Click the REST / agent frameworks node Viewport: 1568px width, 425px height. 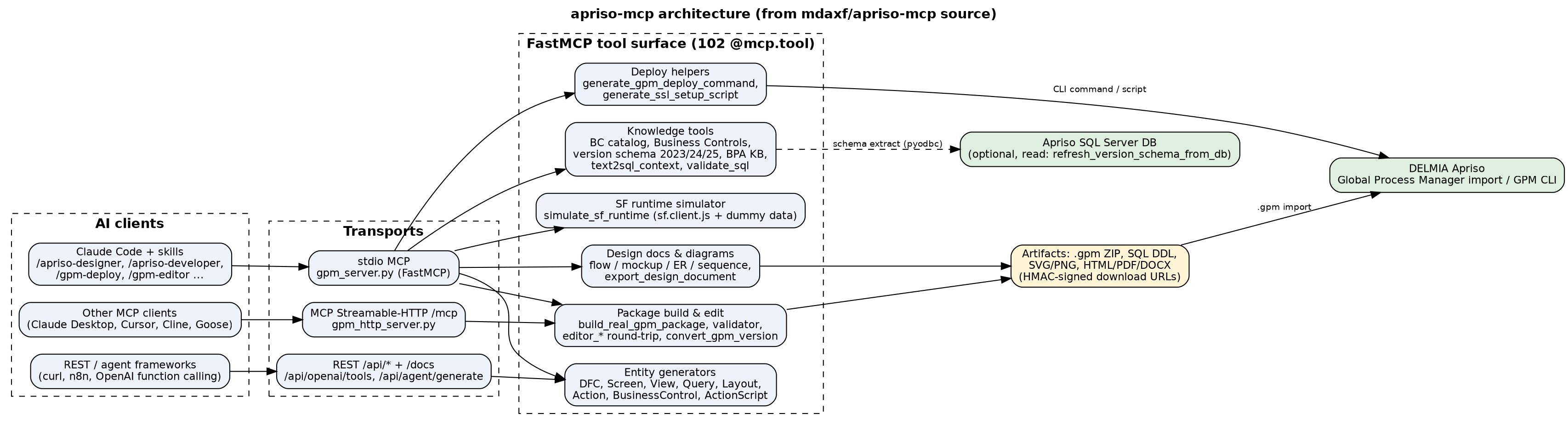130,371
